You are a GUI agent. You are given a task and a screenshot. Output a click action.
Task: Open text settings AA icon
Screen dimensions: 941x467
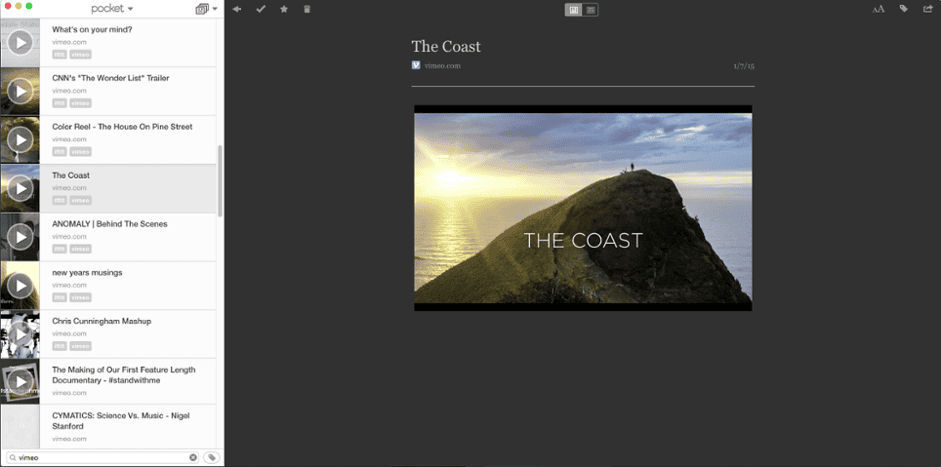(x=879, y=9)
